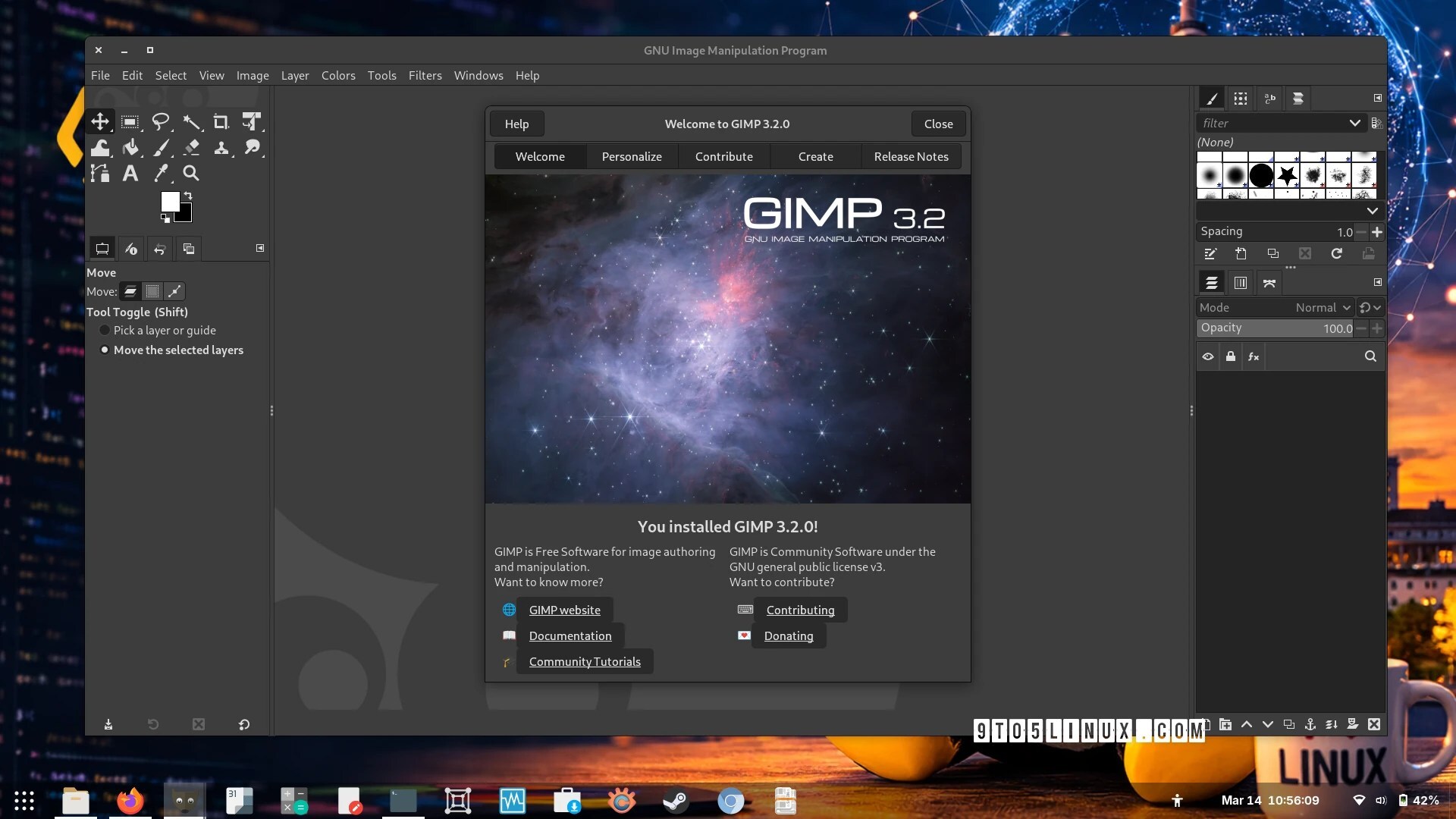This screenshot has height=819, width=1456.
Task: Open the Community Tutorials link
Action: pyautogui.click(x=584, y=661)
